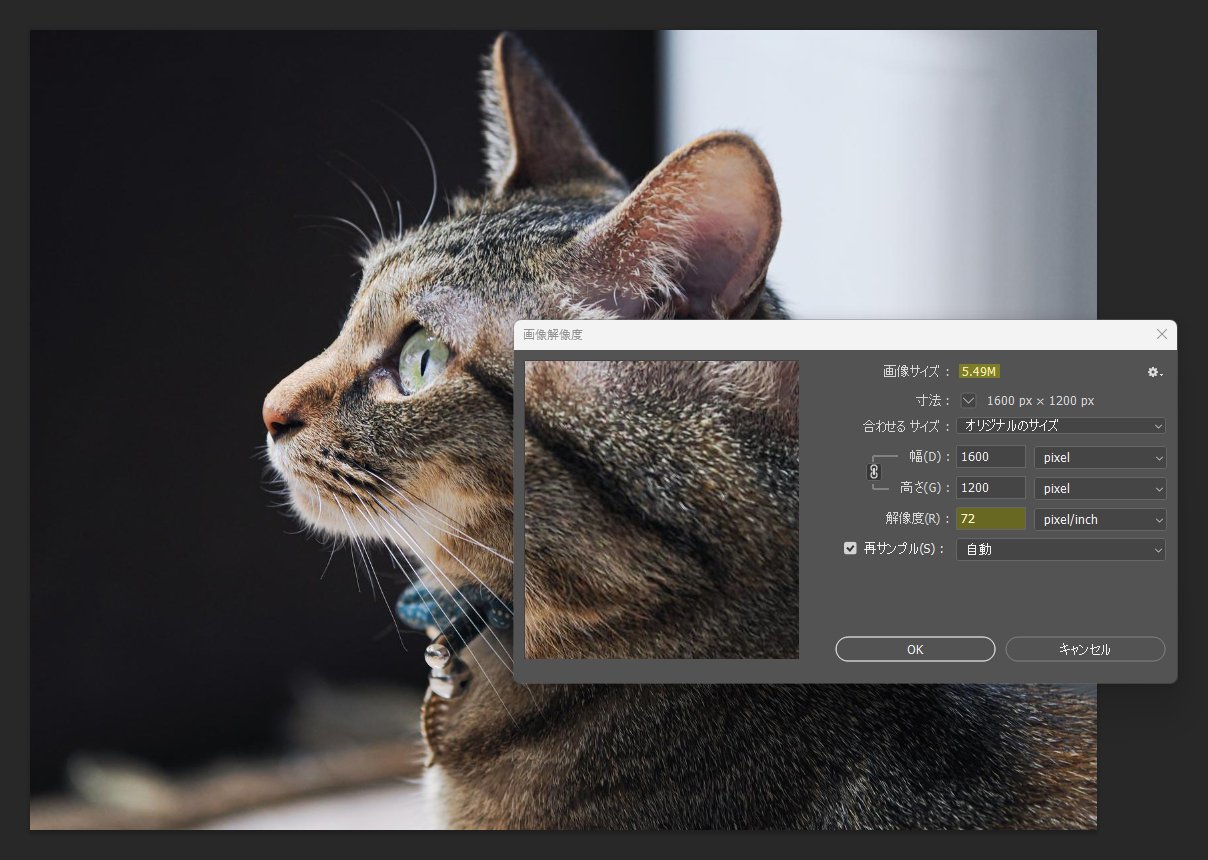Expand the 寸法 unit chevron
1208x860 pixels.
pyautogui.click(x=968, y=400)
